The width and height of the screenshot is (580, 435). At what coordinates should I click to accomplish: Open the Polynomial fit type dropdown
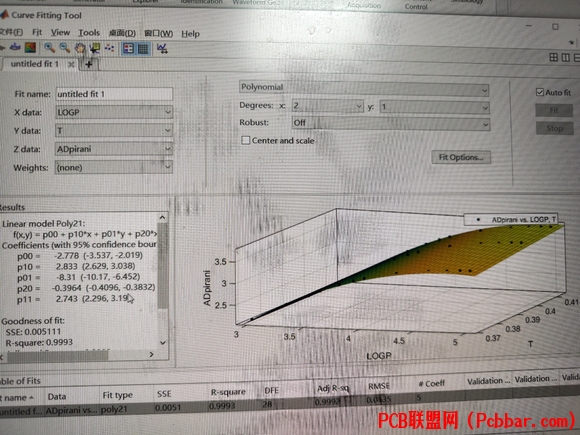click(364, 88)
